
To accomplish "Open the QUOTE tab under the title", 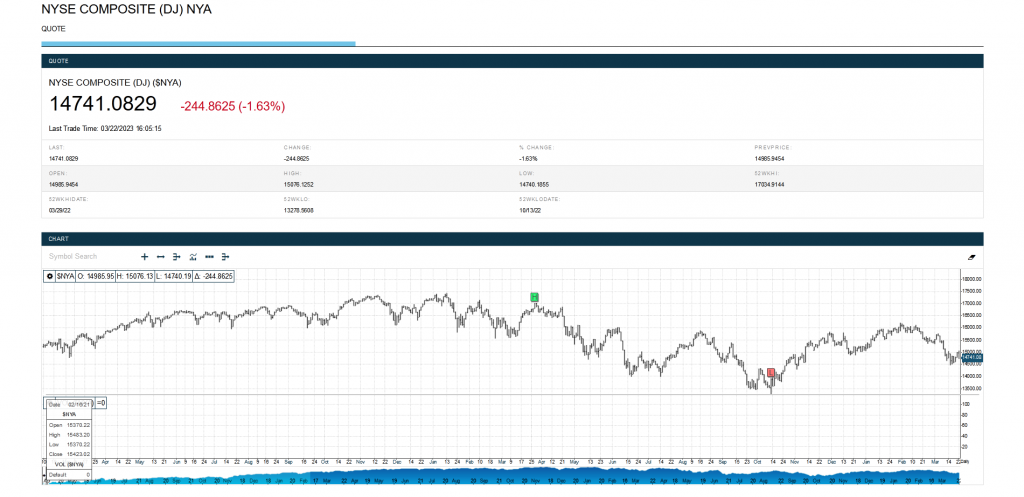I will [x=53, y=29].
